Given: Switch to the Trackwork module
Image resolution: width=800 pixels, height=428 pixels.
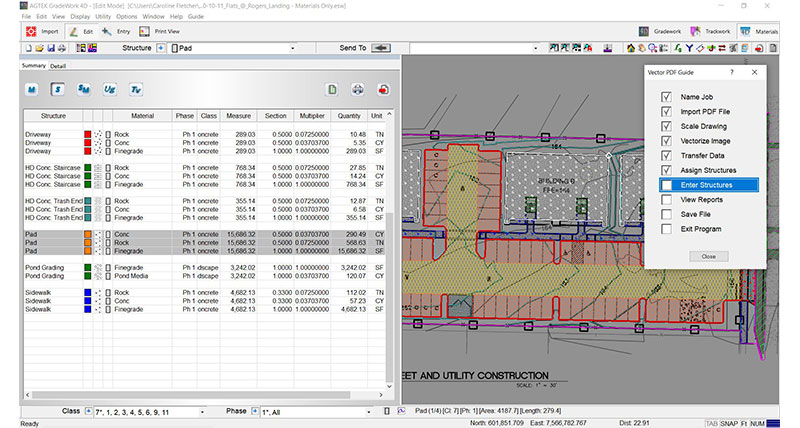Looking at the screenshot, I should [710, 32].
